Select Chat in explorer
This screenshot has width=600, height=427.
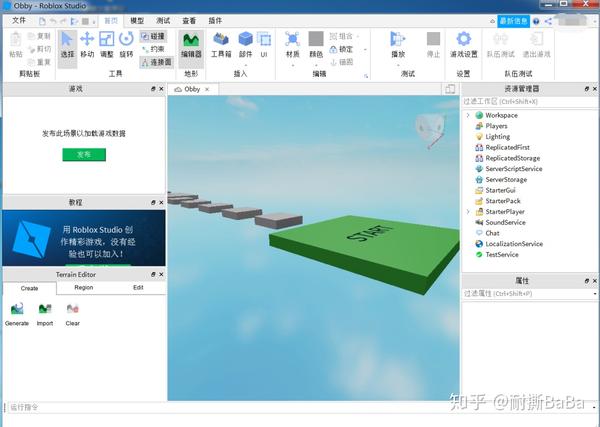point(492,233)
